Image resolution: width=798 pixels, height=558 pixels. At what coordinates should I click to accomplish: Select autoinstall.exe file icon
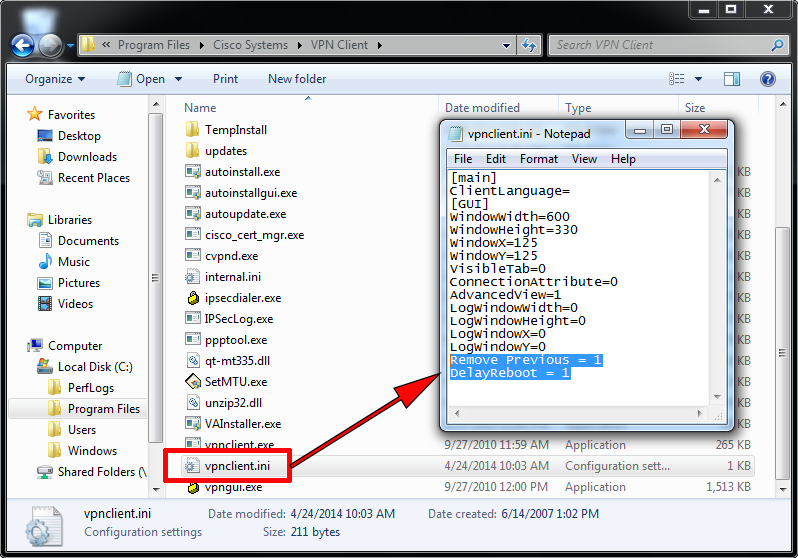click(x=192, y=172)
